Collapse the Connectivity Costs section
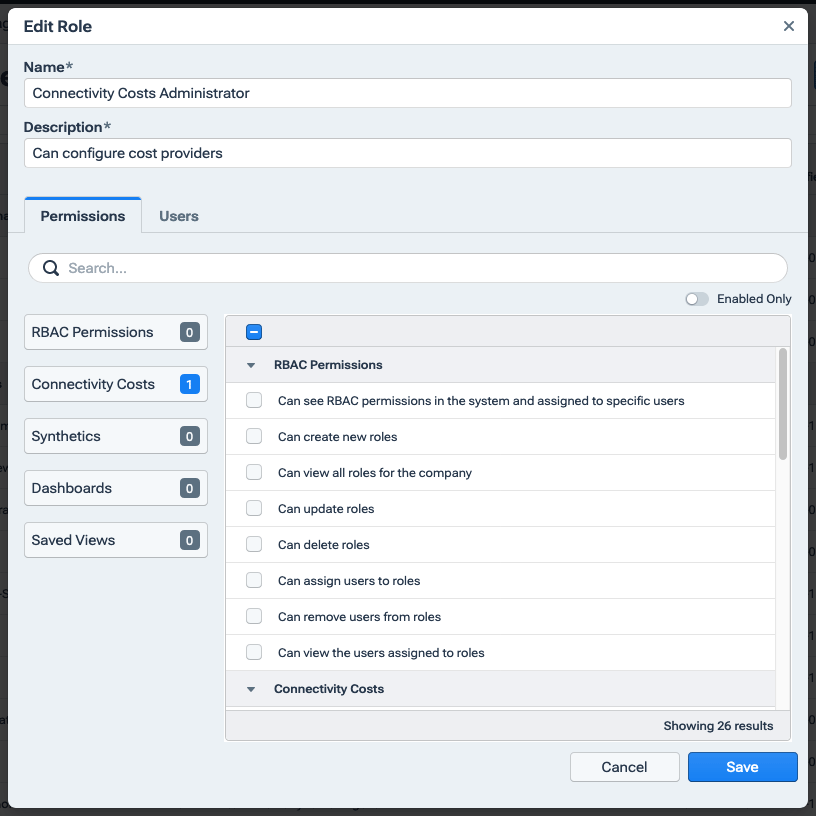The height and width of the screenshot is (816, 816). [x=250, y=688]
